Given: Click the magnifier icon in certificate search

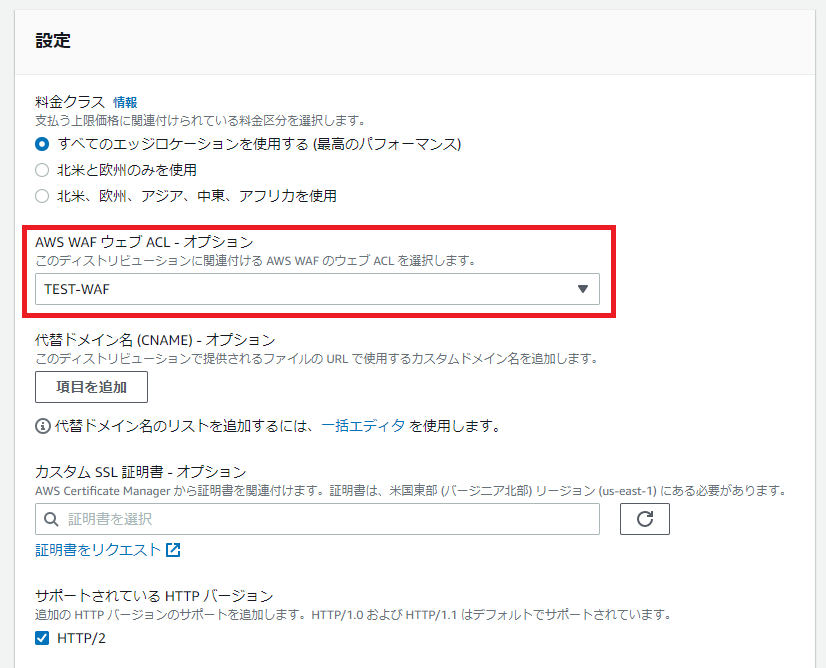Looking at the screenshot, I should click(x=51, y=519).
